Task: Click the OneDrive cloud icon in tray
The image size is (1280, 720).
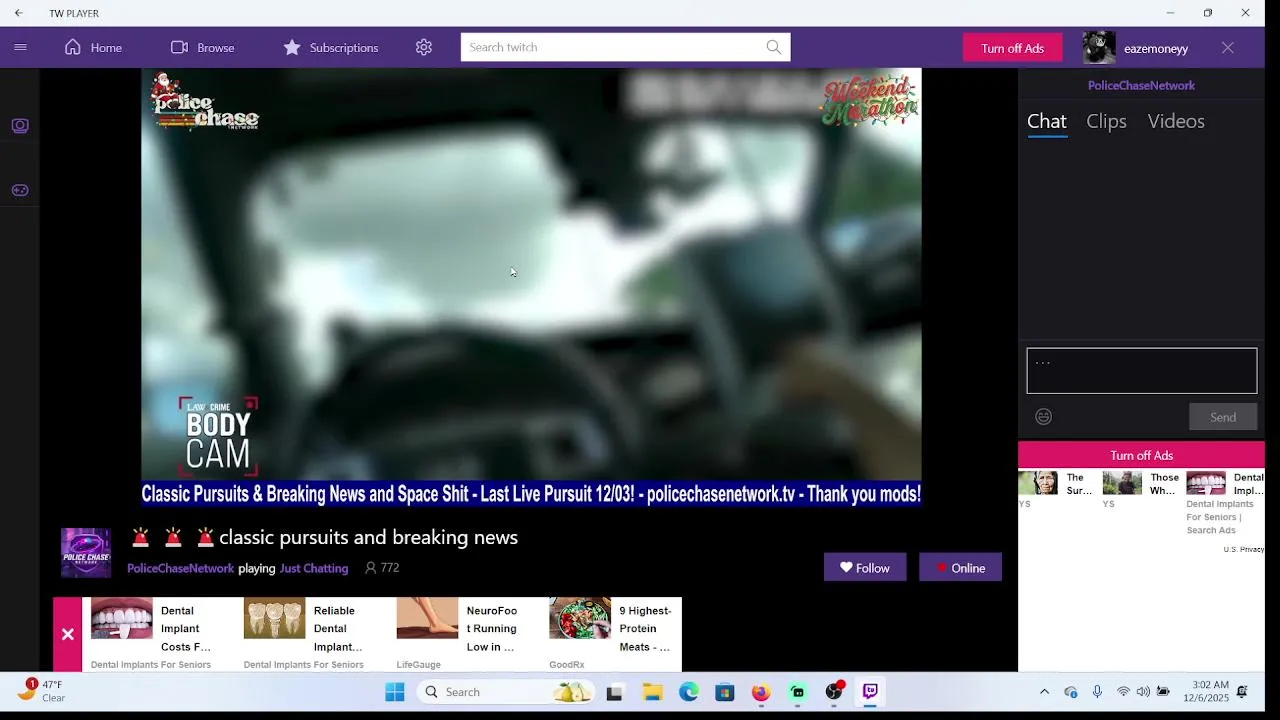Action: pyautogui.click(x=1071, y=692)
